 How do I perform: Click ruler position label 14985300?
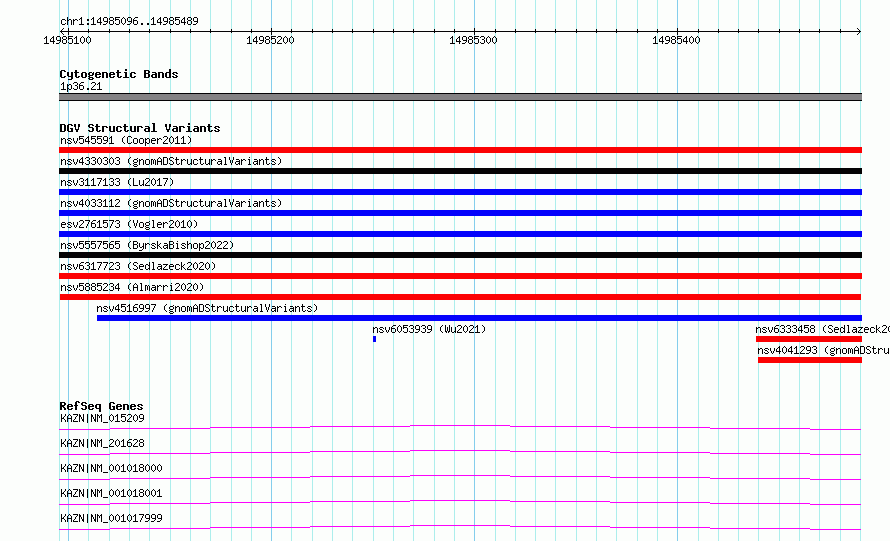tap(473, 40)
